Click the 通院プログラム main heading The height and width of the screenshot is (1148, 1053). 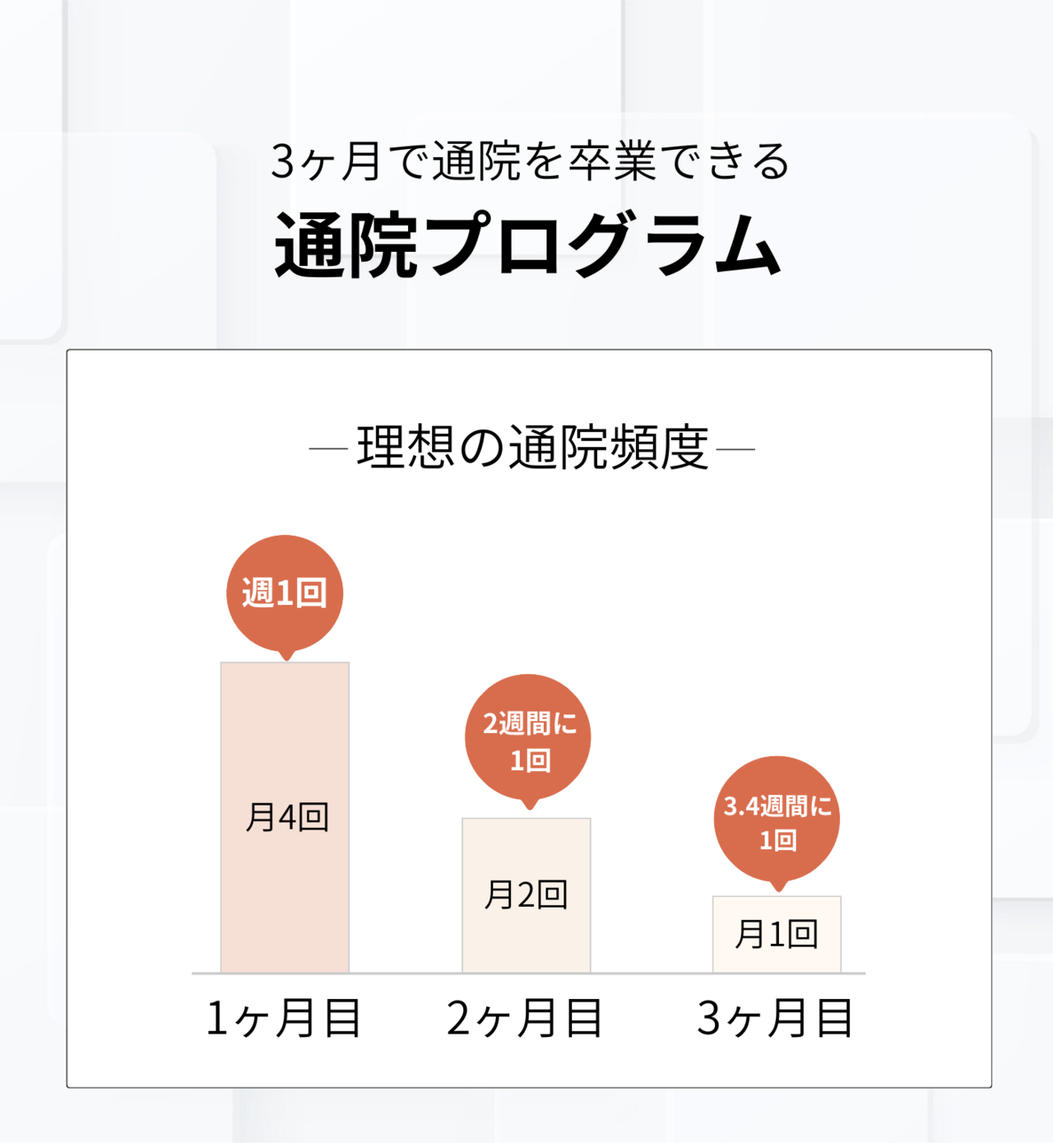pos(527,244)
